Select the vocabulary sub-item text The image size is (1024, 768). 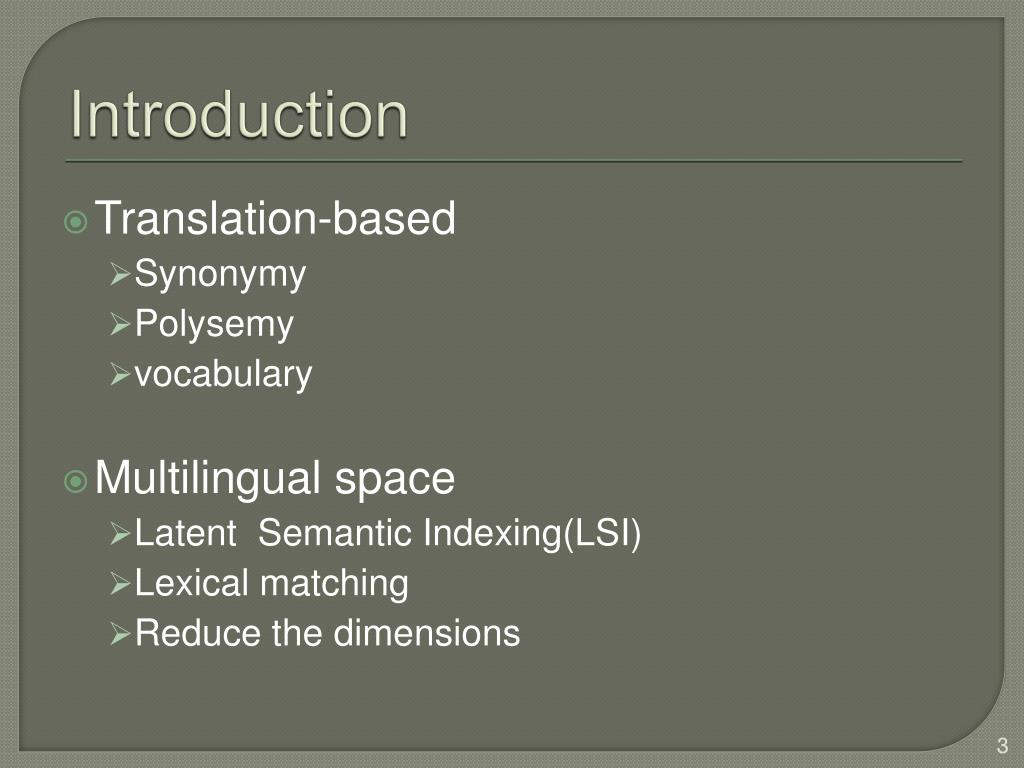pyautogui.click(x=223, y=375)
